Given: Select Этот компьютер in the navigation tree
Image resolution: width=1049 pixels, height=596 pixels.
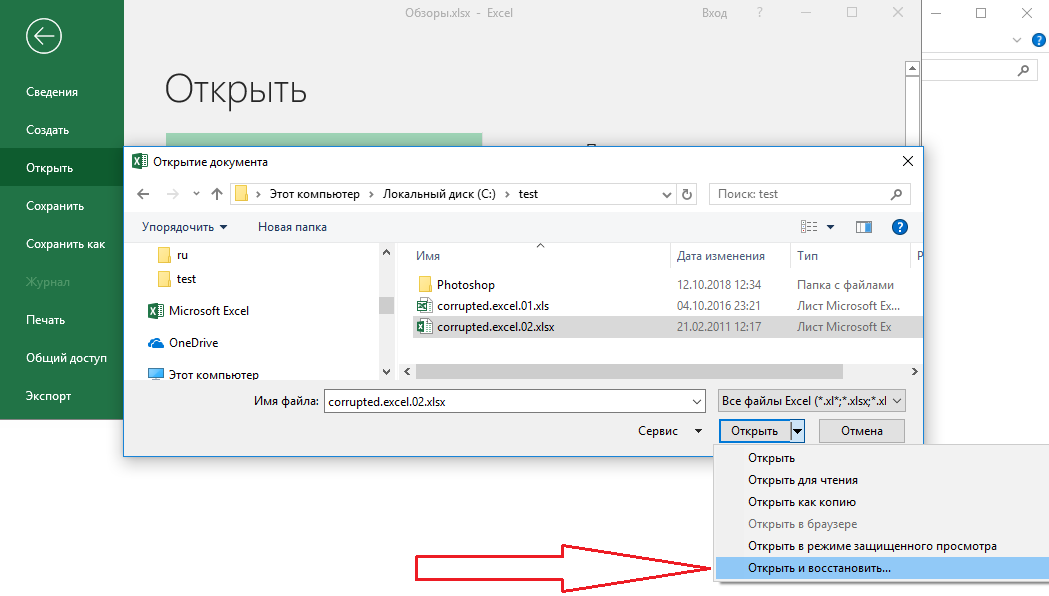Looking at the screenshot, I should pos(203,375).
